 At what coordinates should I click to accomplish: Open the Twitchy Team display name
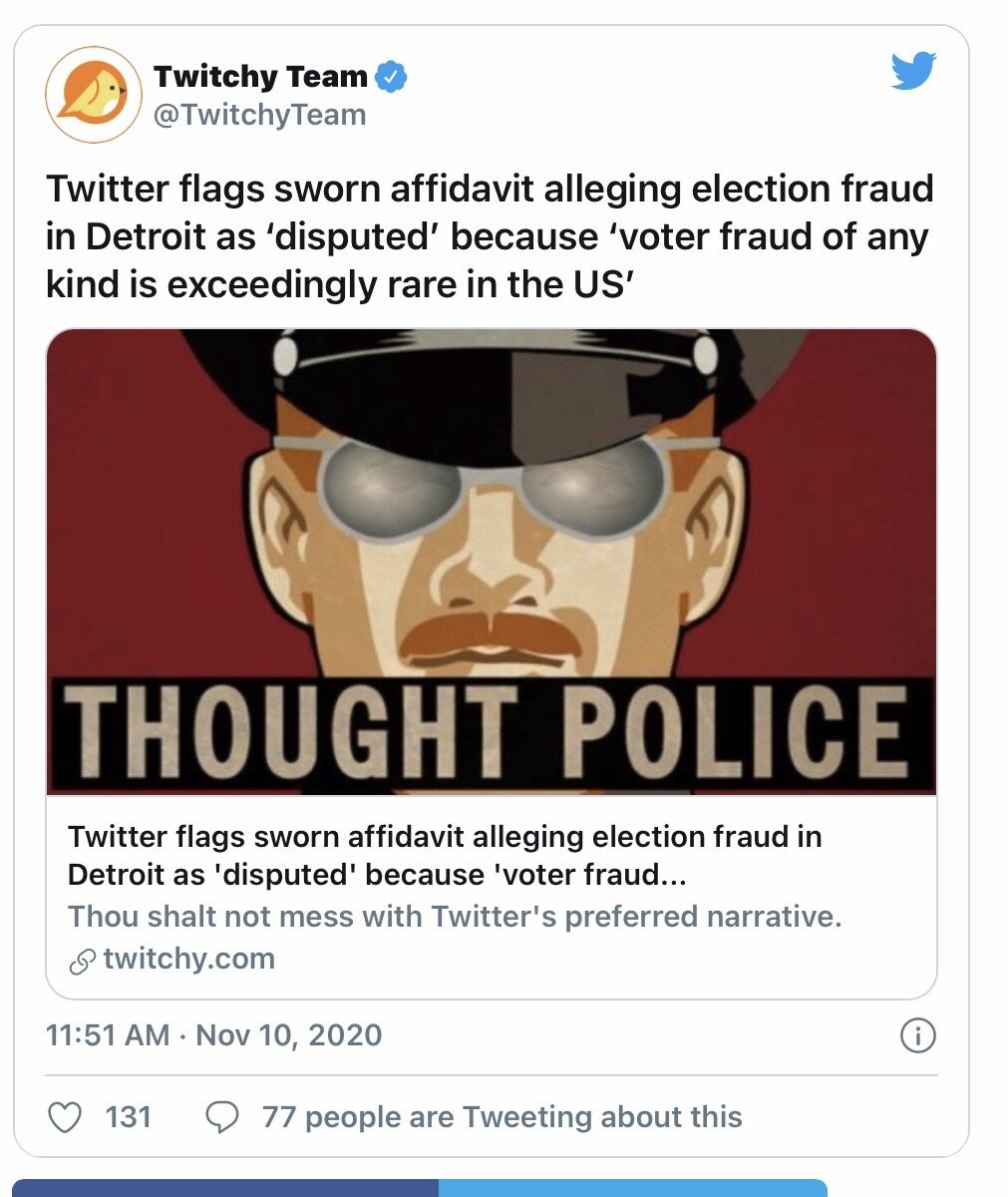tap(260, 77)
